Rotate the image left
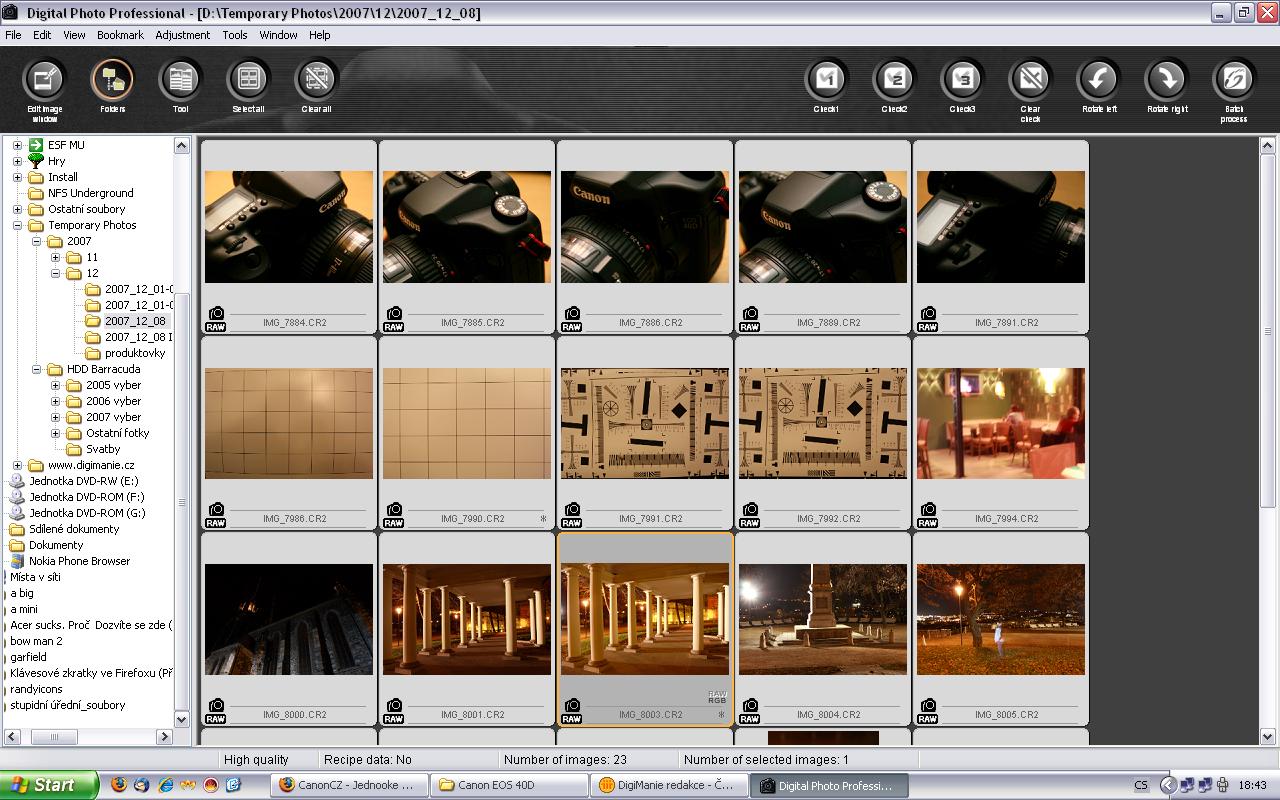The height and width of the screenshot is (800, 1280). pyautogui.click(x=1098, y=80)
